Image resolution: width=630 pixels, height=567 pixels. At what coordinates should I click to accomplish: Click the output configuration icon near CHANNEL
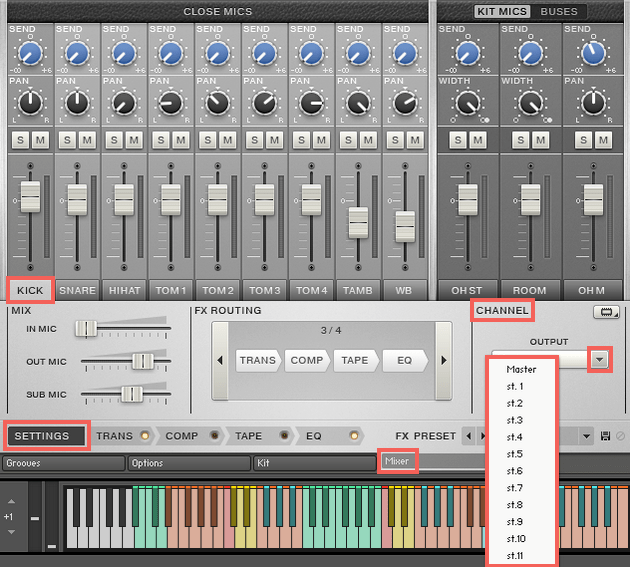tap(606, 312)
